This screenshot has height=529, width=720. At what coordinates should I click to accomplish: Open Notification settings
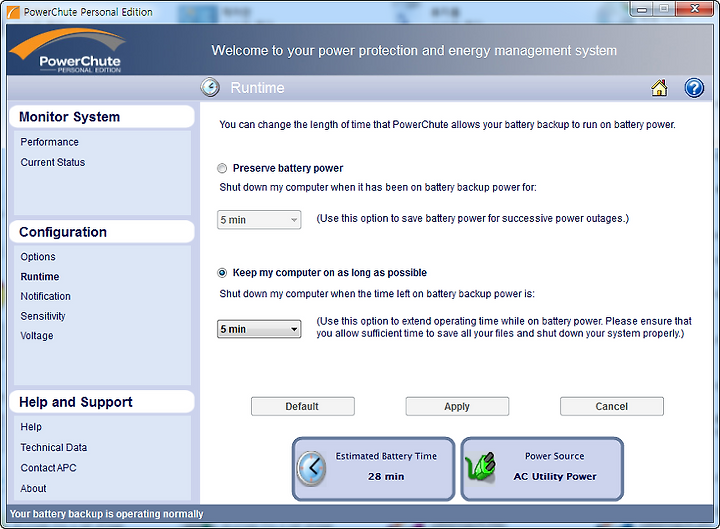45,296
